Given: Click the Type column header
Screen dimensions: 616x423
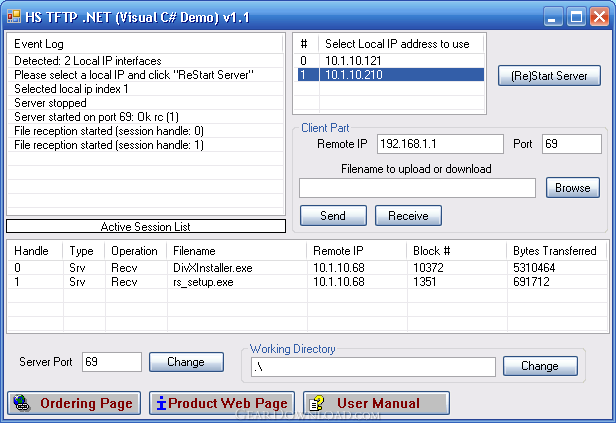Looking at the screenshot, I should tap(84, 251).
